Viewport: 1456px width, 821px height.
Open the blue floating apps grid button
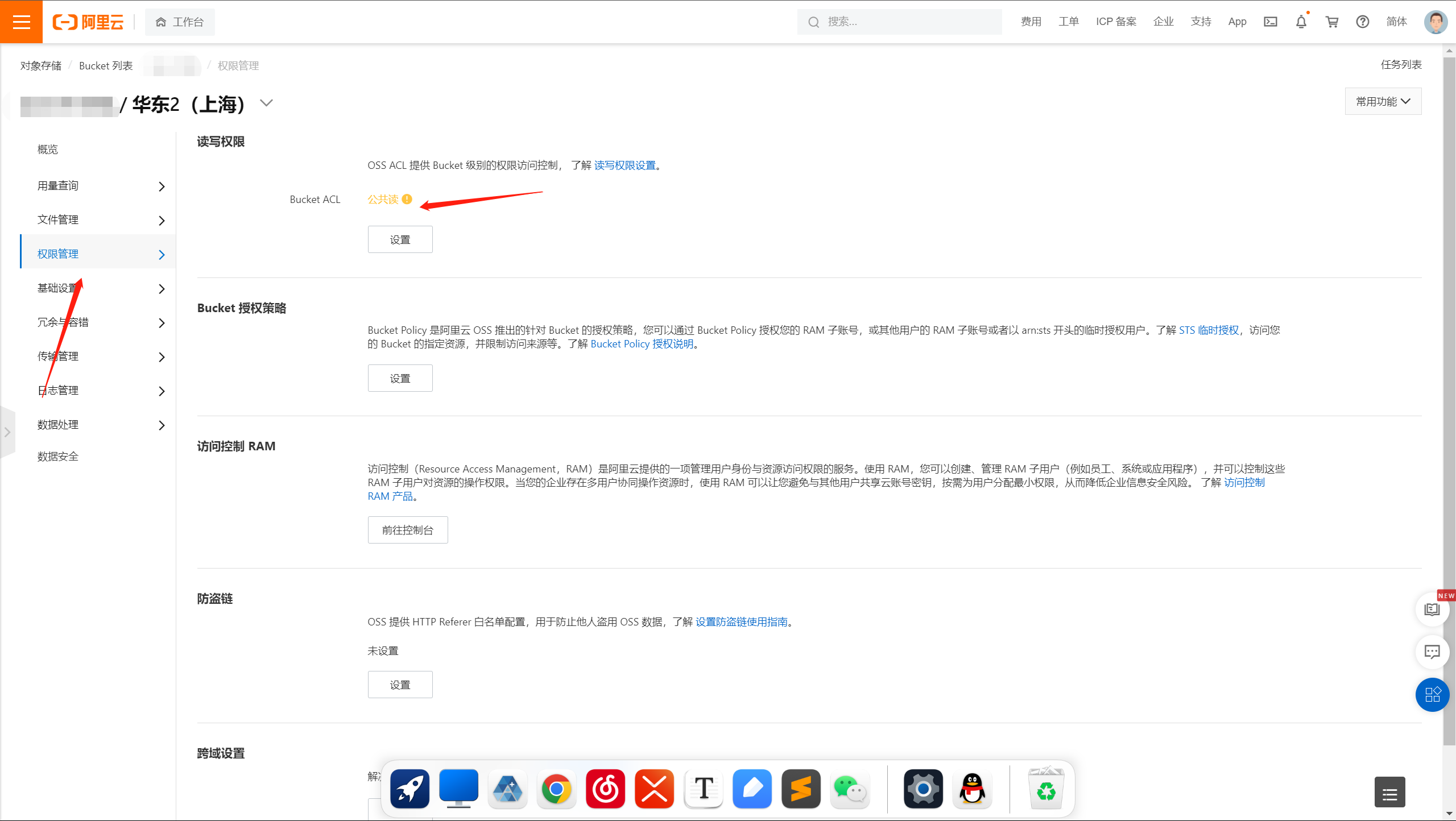pos(1432,694)
